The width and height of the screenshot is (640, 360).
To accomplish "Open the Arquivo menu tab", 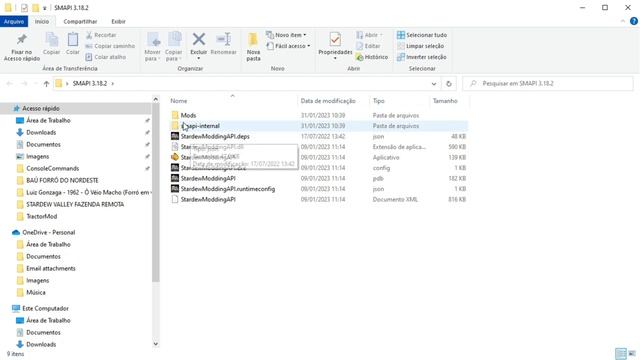I will click(14, 21).
